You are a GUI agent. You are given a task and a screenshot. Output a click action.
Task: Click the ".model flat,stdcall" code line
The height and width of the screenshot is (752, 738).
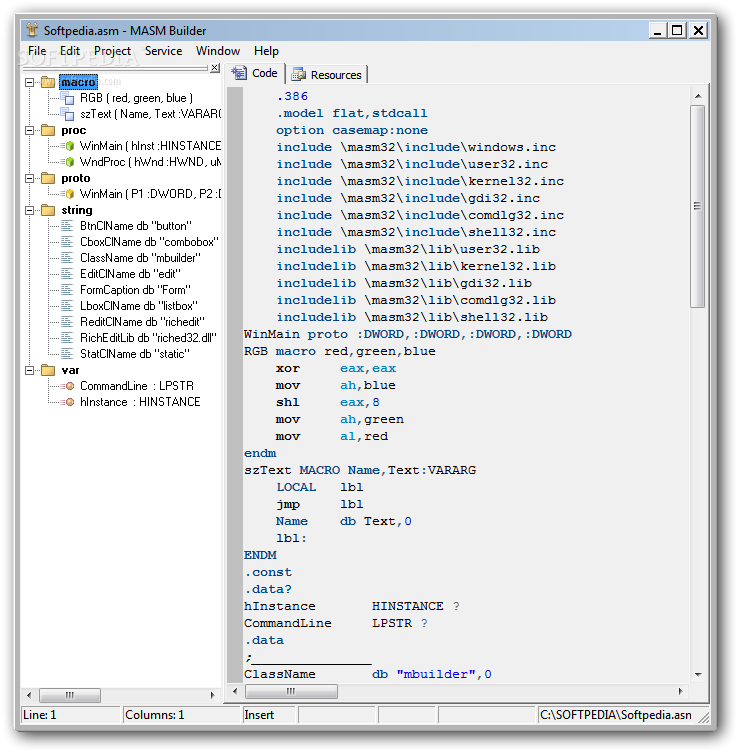click(x=351, y=114)
